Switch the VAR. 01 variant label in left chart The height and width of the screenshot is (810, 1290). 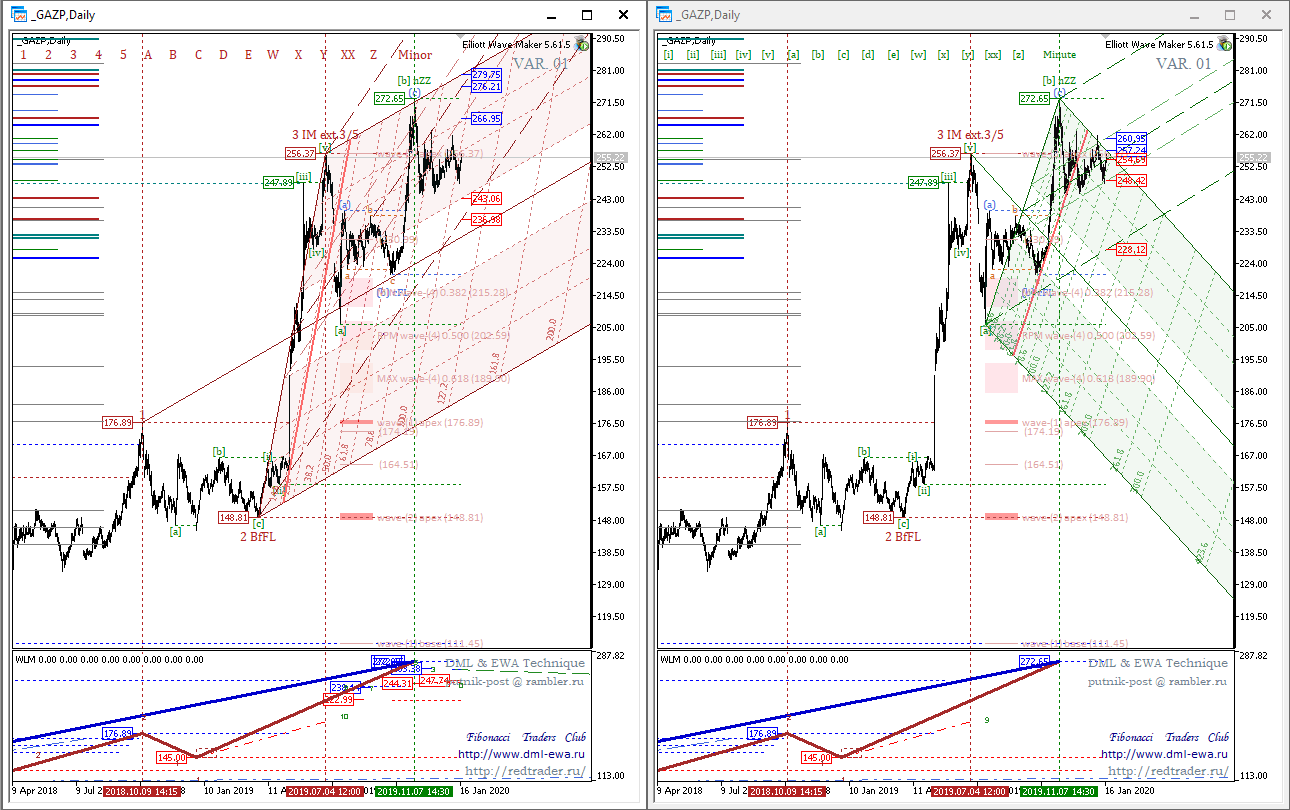(x=541, y=64)
